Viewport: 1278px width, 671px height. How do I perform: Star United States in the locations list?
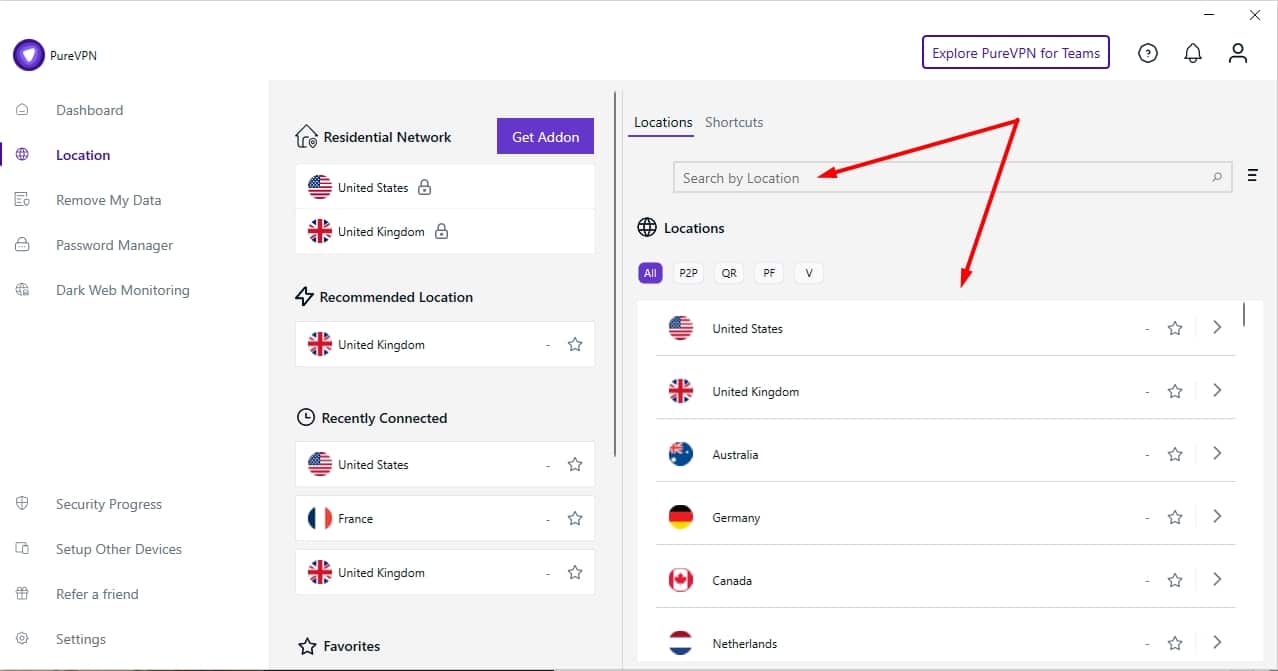click(x=1175, y=328)
